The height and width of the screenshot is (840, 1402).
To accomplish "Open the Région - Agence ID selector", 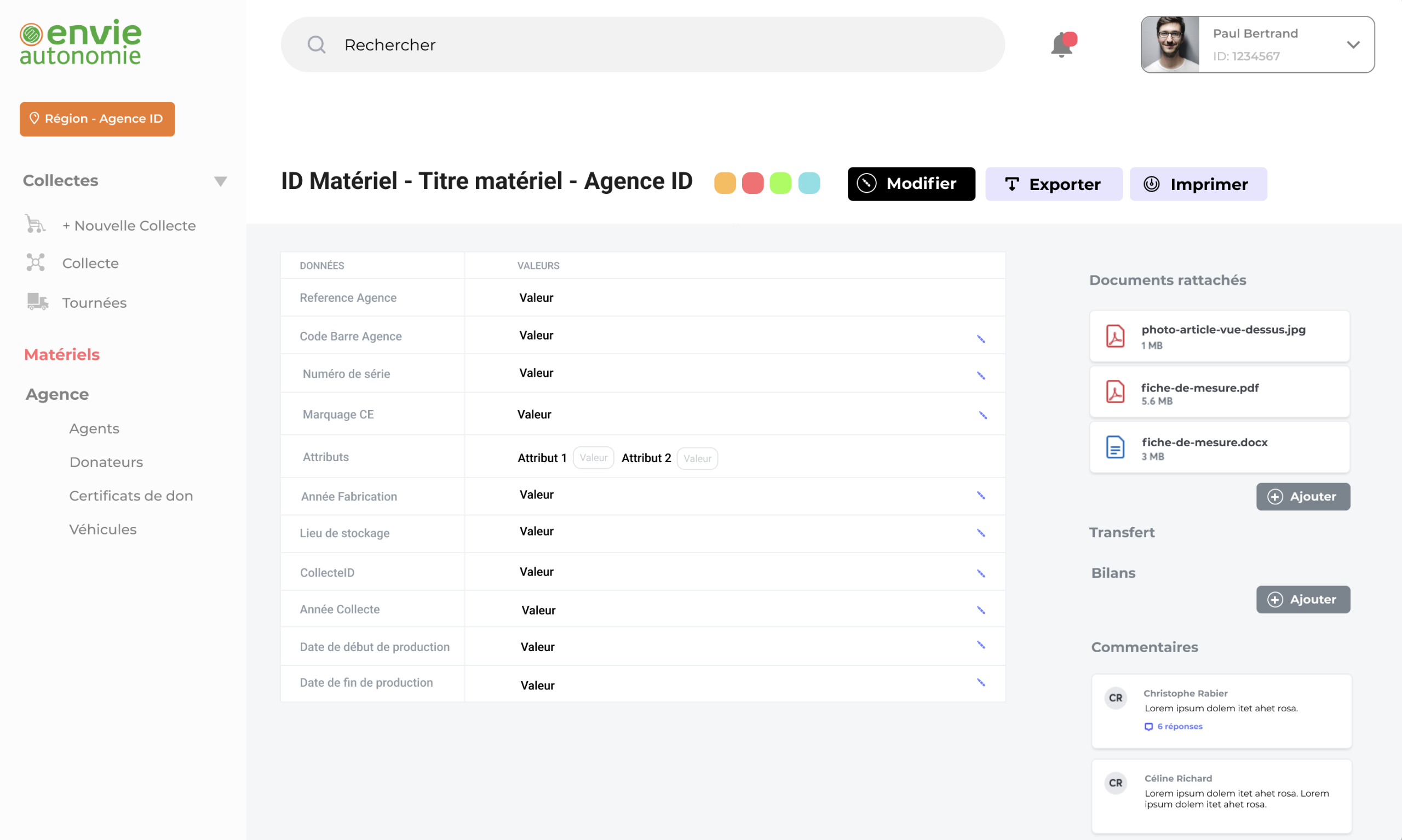I will (x=97, y=119).
